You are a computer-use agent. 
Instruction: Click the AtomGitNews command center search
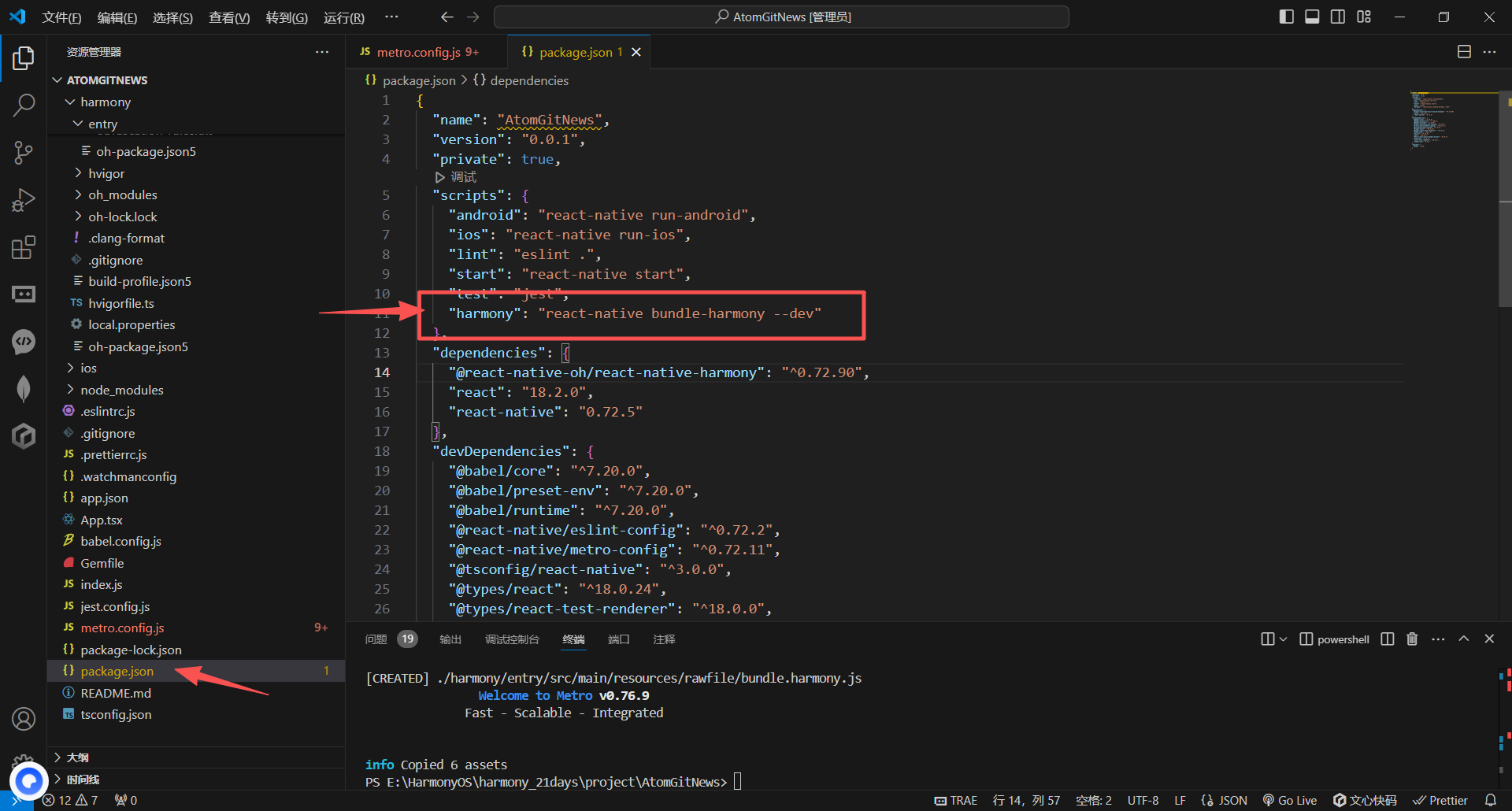click(x=781, y=17)
